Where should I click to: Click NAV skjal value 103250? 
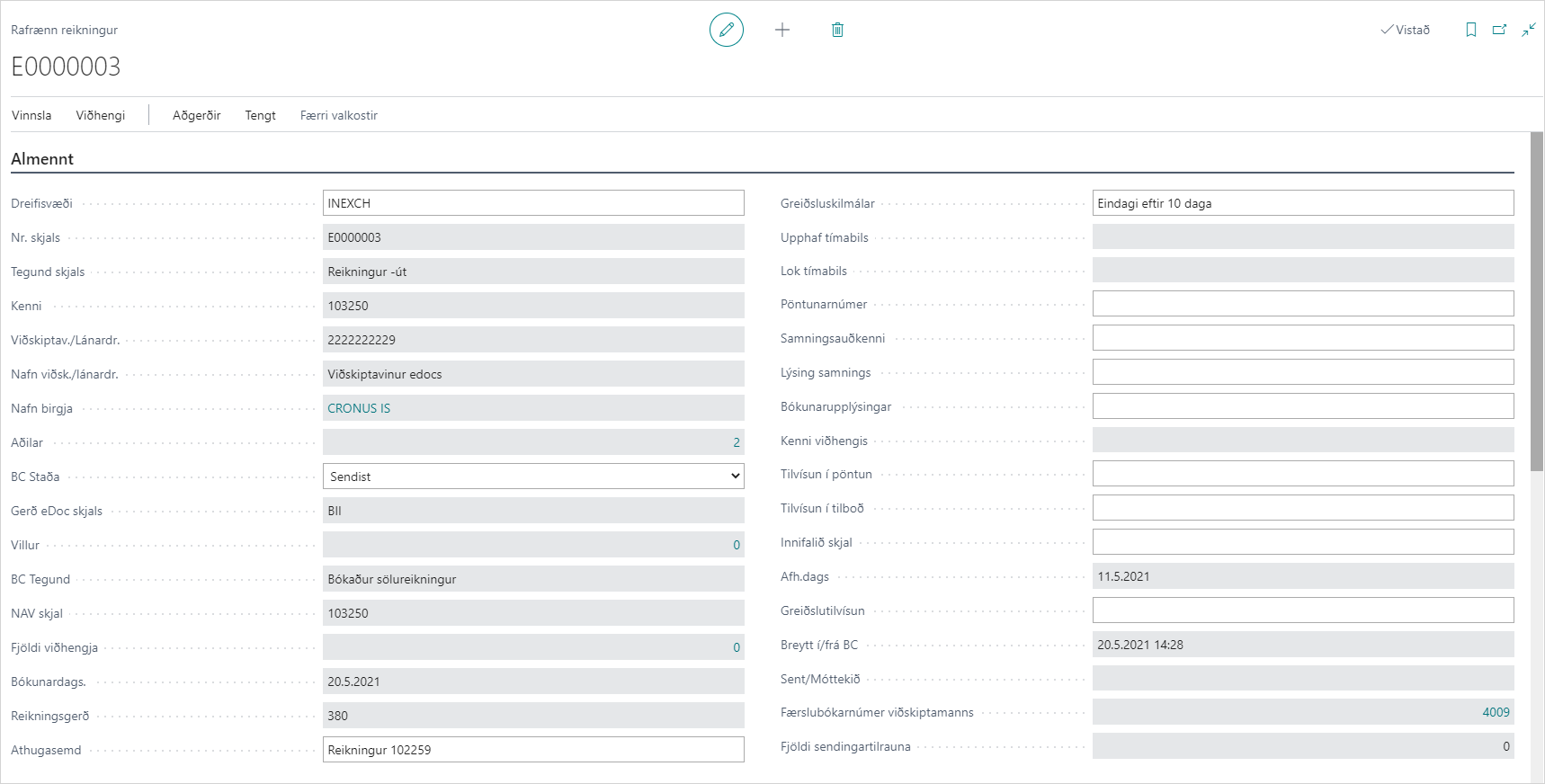tap(533, 613)
